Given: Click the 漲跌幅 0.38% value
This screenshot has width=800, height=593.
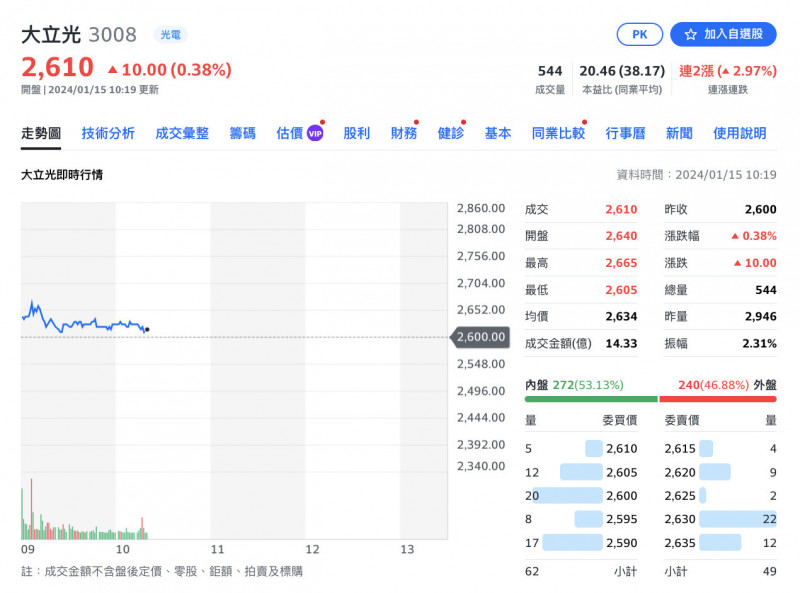Looking at the screenshot, I should click(754, 236).
